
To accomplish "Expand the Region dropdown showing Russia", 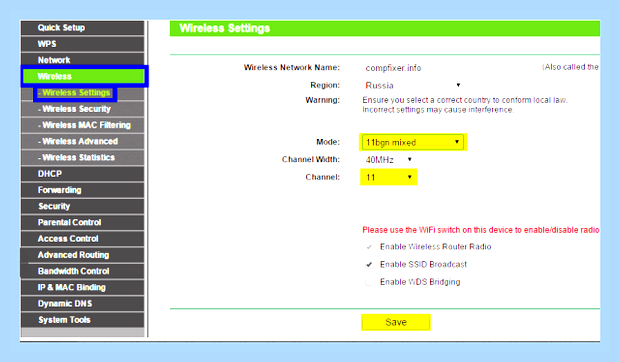I will pos(412,85).
